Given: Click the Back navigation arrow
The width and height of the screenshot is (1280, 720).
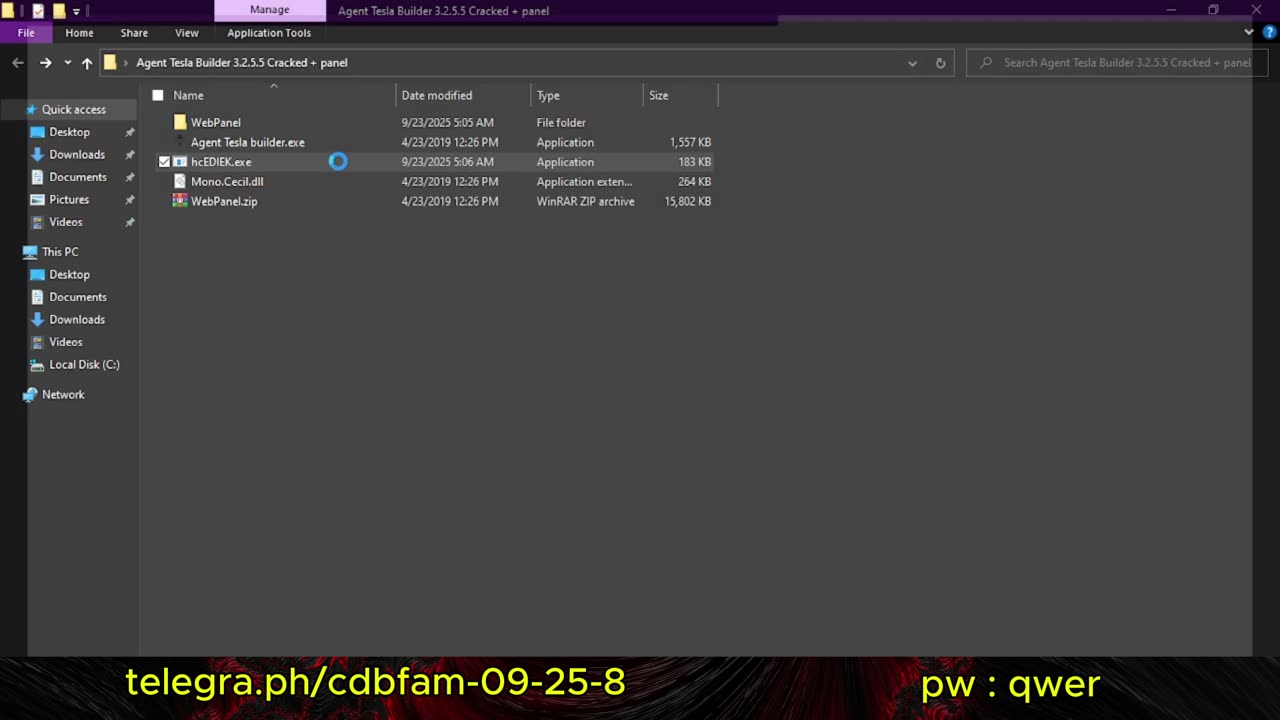Looking at the screenshot, I should click(17, 62).
